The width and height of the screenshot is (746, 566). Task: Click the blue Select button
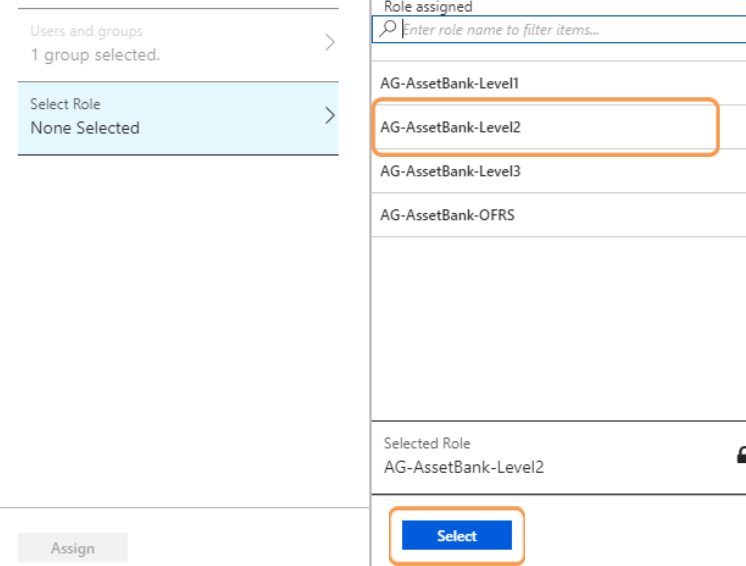pyautogui.click(x=457, y=536)
